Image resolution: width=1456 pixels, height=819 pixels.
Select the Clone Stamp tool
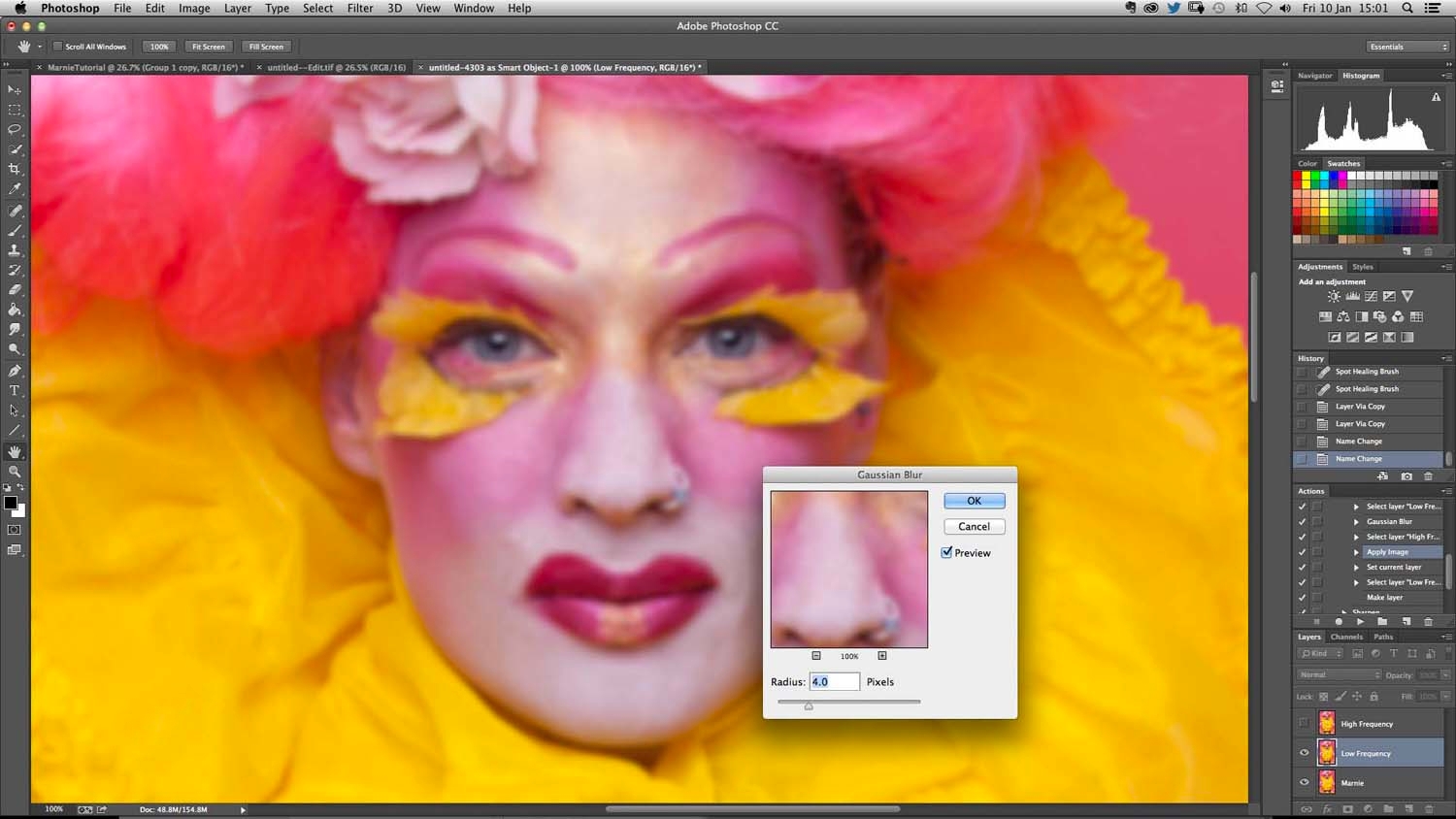coord(15,250)
